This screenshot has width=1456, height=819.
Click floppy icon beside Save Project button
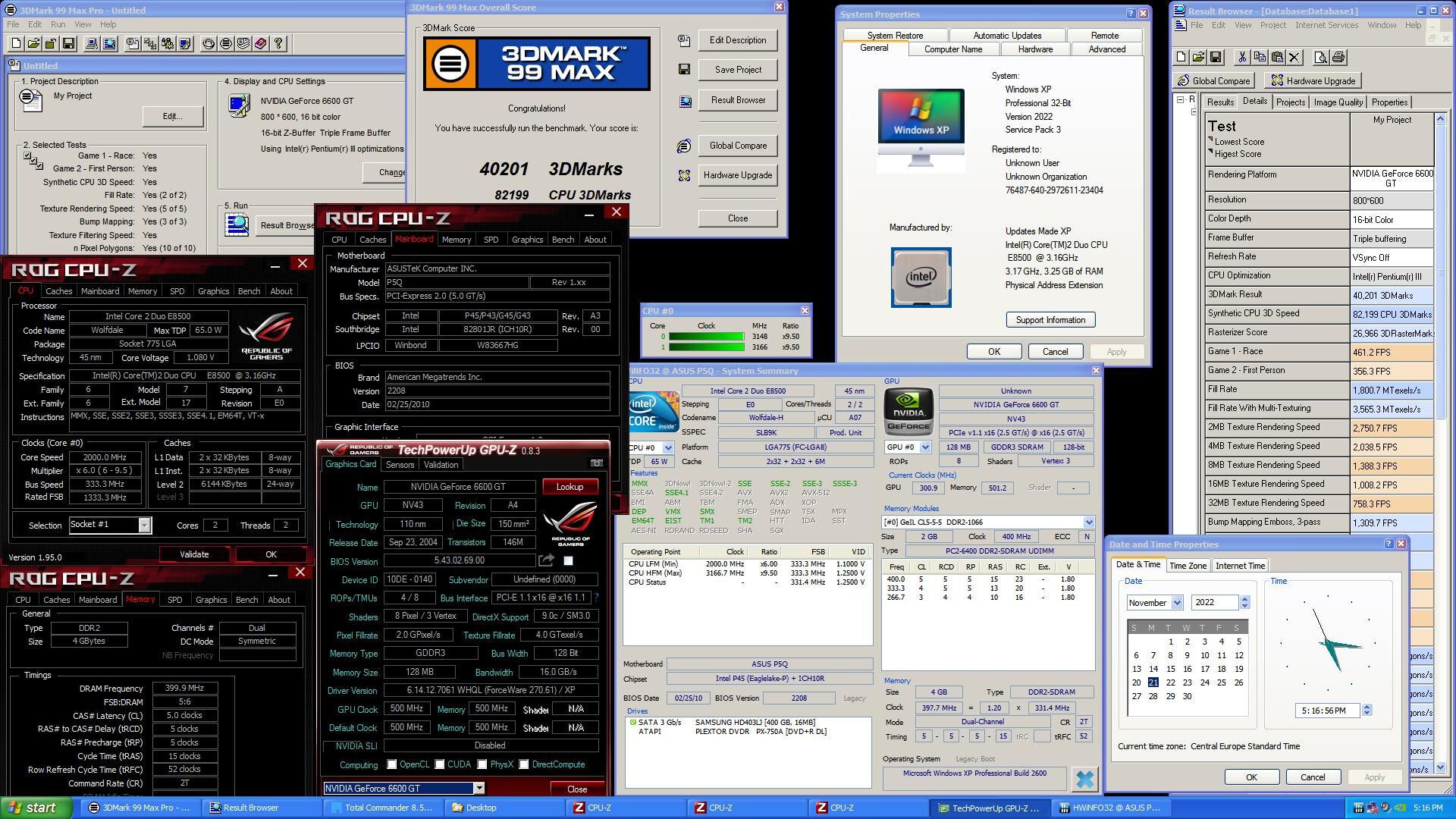(x=684, y=69)
